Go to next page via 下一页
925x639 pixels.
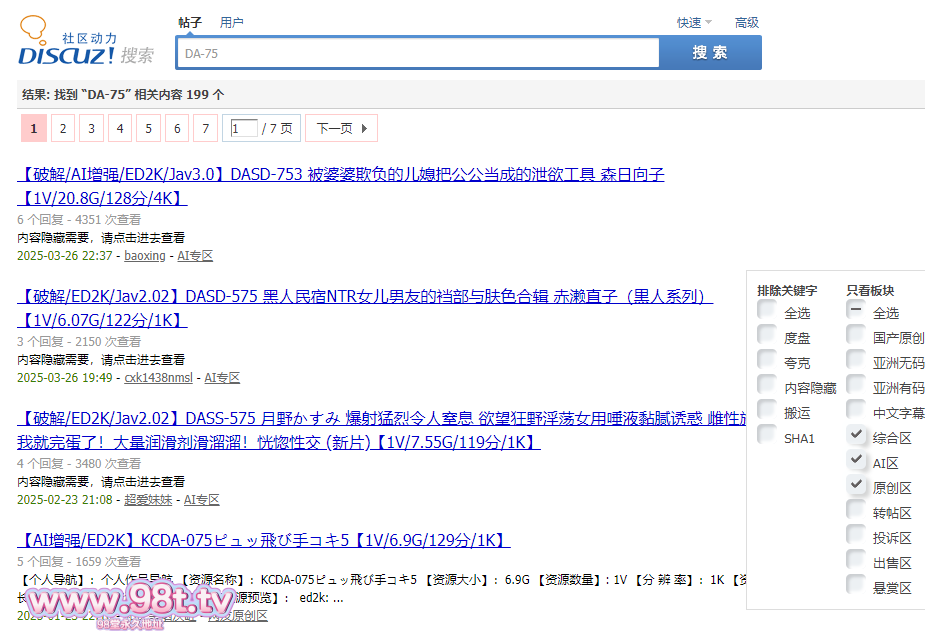pos(341,128)
